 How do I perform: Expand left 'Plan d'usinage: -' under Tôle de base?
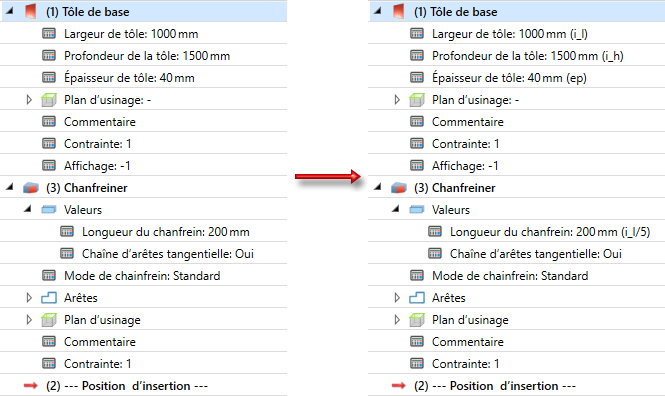click(29, 100)
